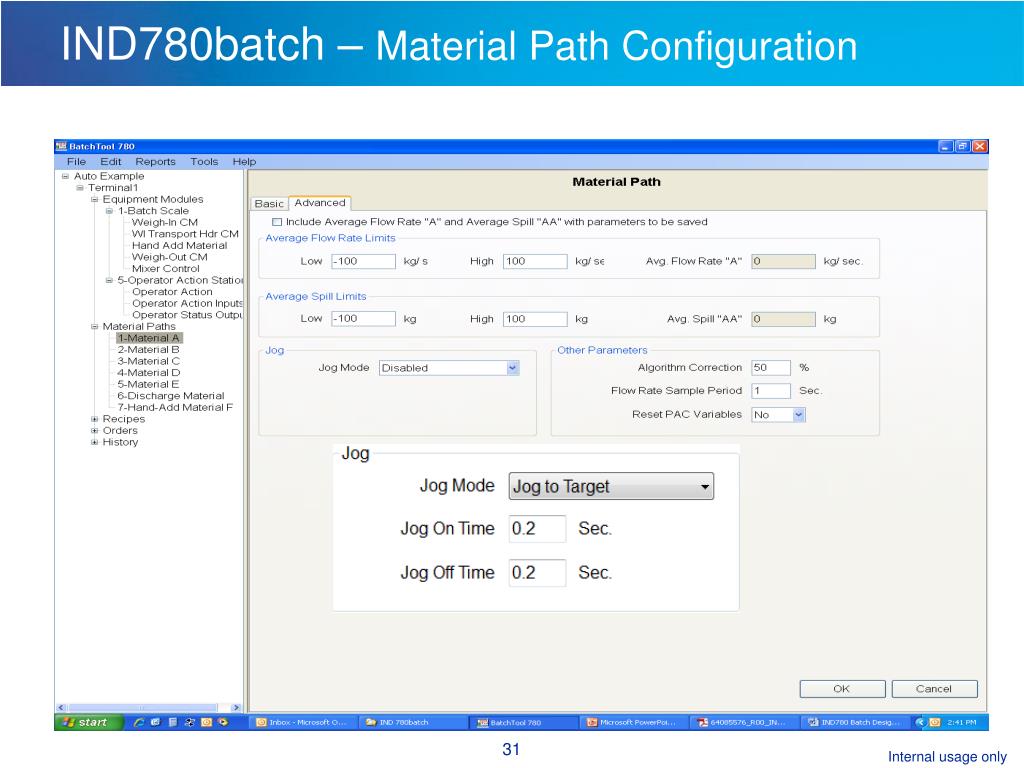The image size is (1024, 768).
Task: Switch to Microsoft PowerPoint taskbar button
Action: tap(634, 722)
